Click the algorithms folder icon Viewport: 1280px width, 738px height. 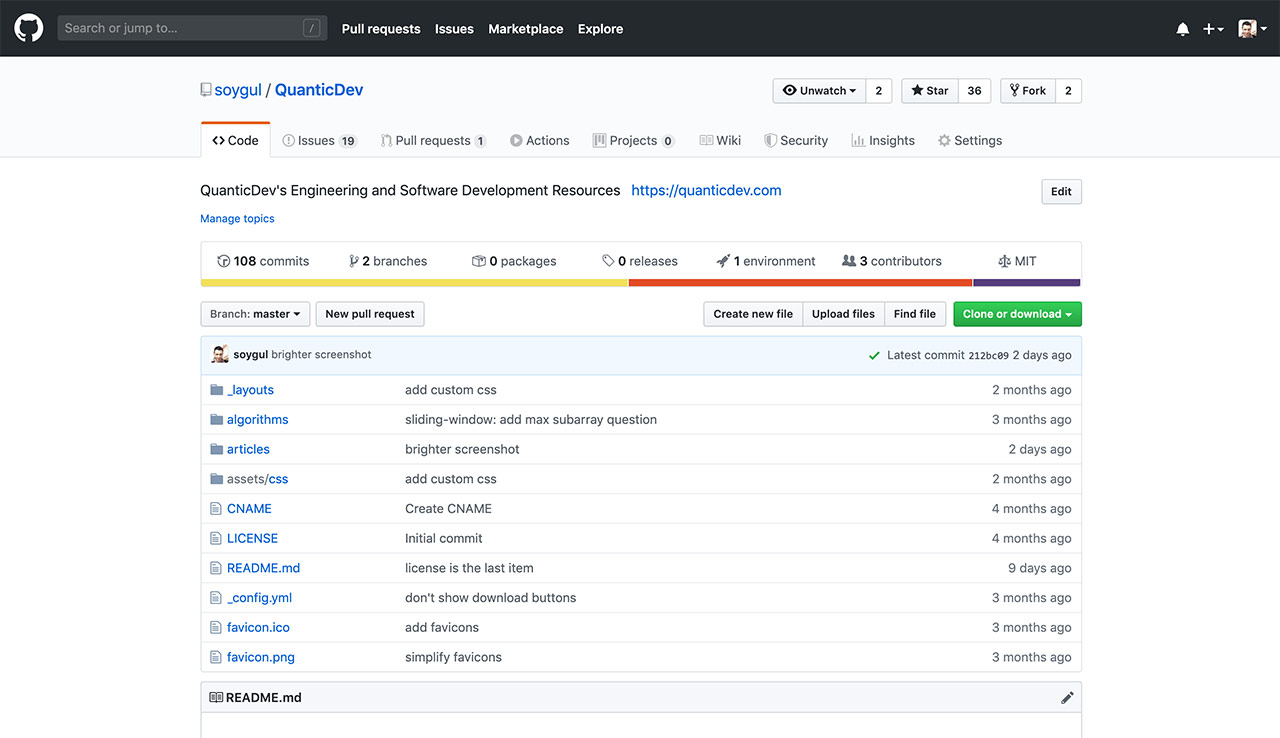(x=217, y=420)
